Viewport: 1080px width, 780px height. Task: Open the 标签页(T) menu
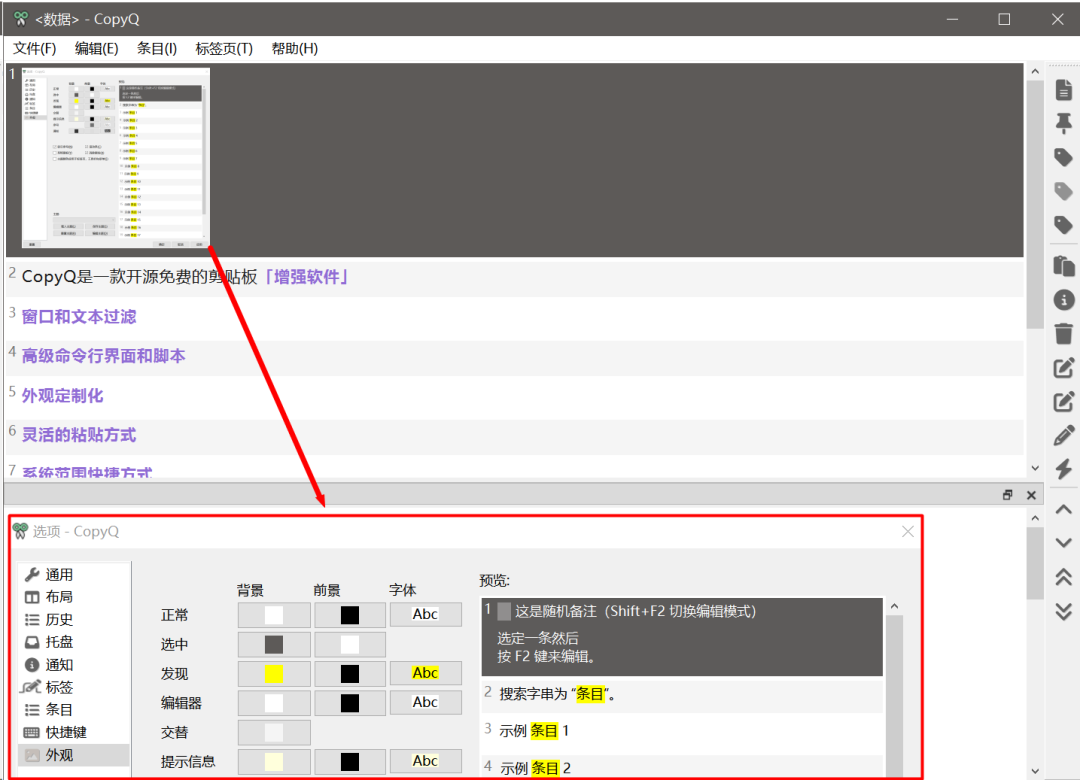point(224,48)
